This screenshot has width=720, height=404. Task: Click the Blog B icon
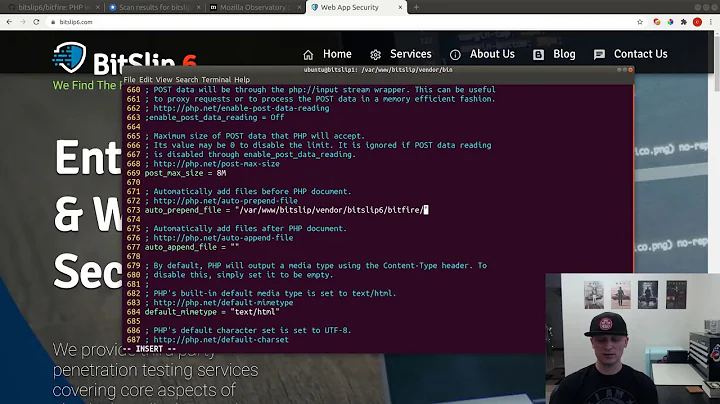(x=538, y=55)
